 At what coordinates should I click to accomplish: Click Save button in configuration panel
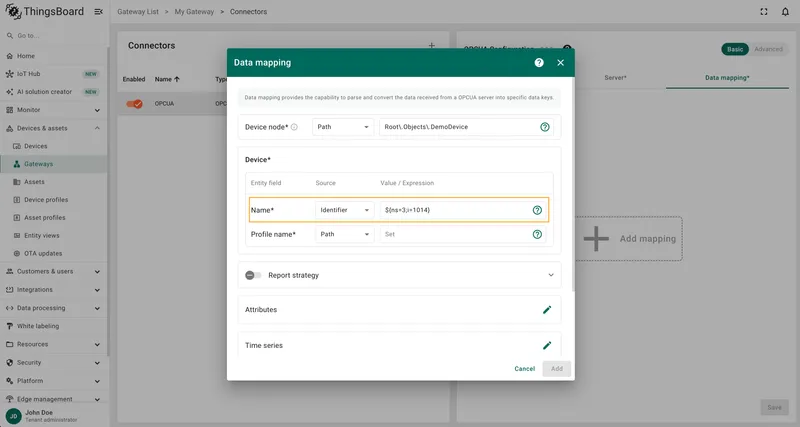point(774,407)
